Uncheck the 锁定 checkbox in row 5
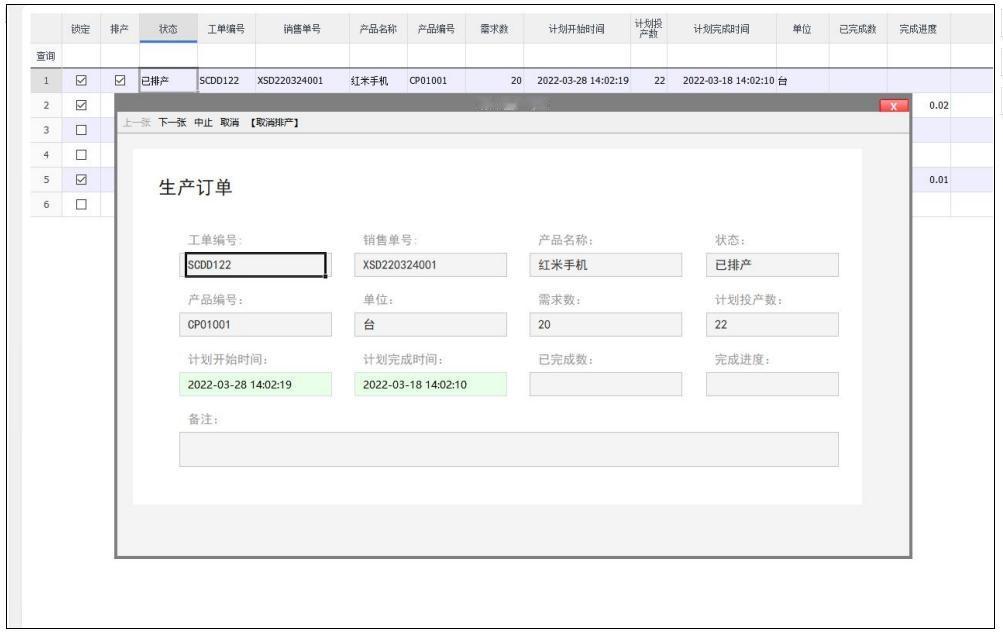 click(x=81, y=180)
